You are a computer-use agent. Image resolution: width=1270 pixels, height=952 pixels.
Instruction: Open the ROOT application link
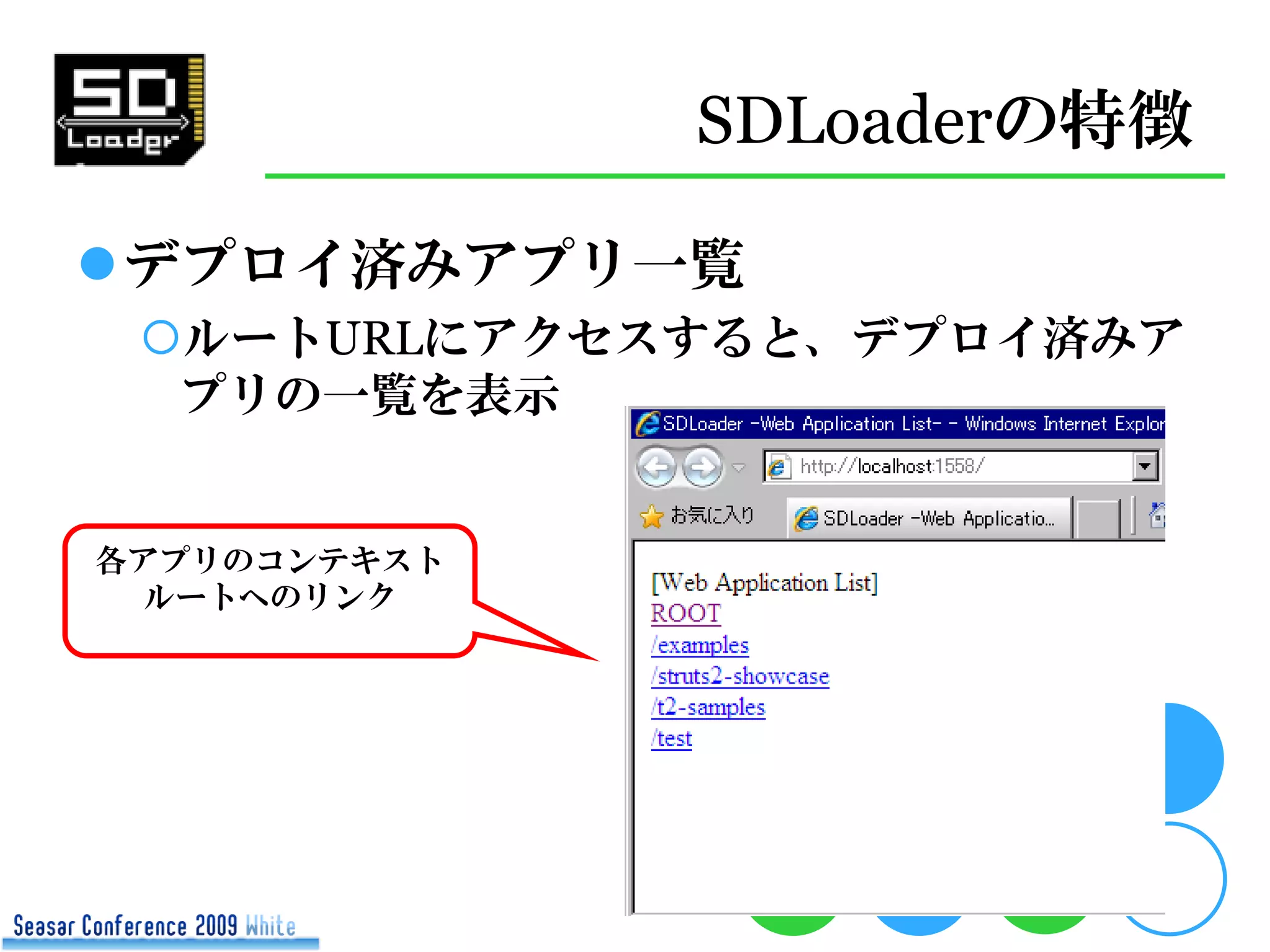pyautogui.click(x=686, y=614)
